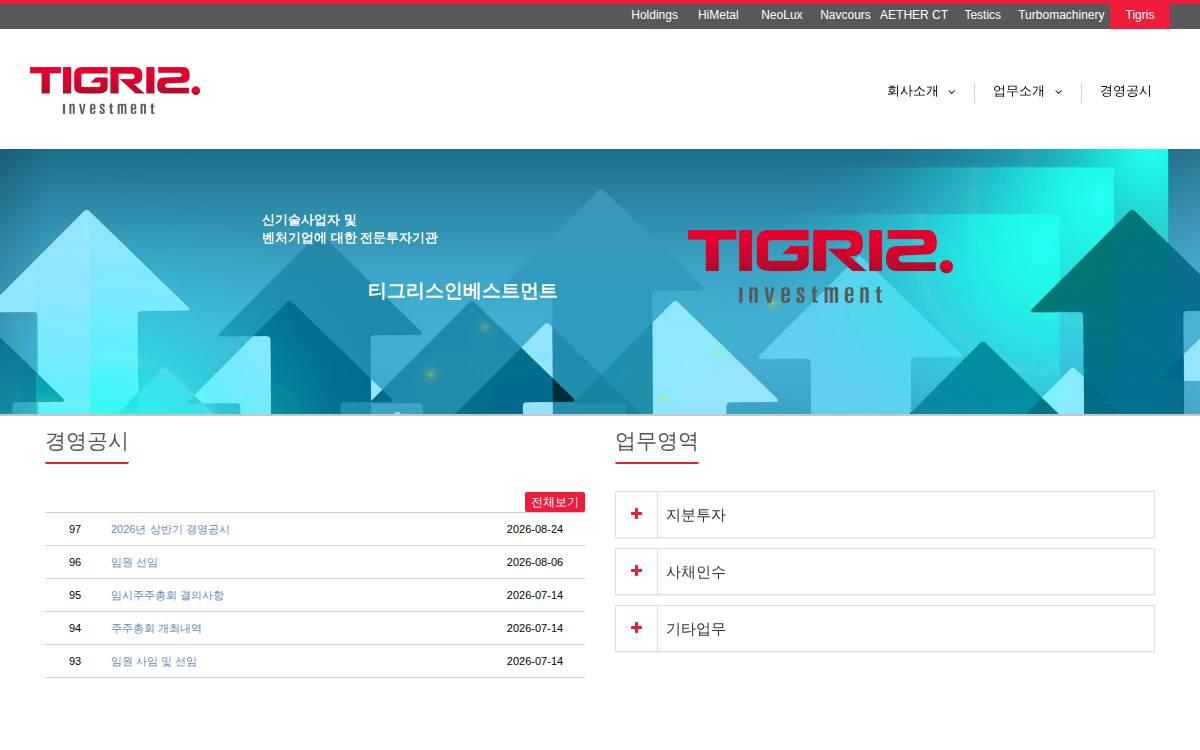The image size is (1200, 750).
Task: Open the HiMetal link in top bar
Action: click(x=718, y=15)
